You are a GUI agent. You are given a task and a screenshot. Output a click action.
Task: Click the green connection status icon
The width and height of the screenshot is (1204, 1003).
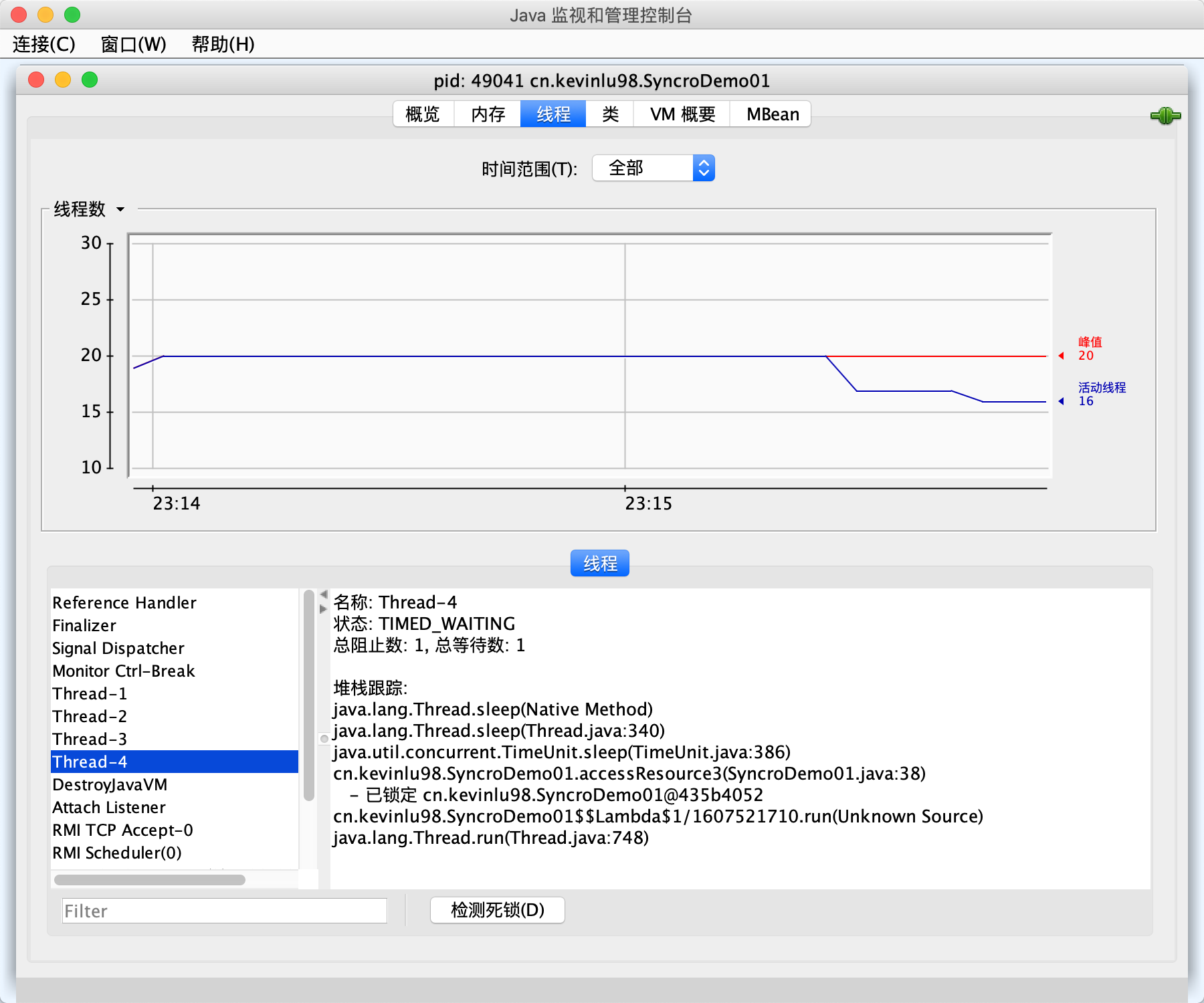click(x=1165, y=116)
